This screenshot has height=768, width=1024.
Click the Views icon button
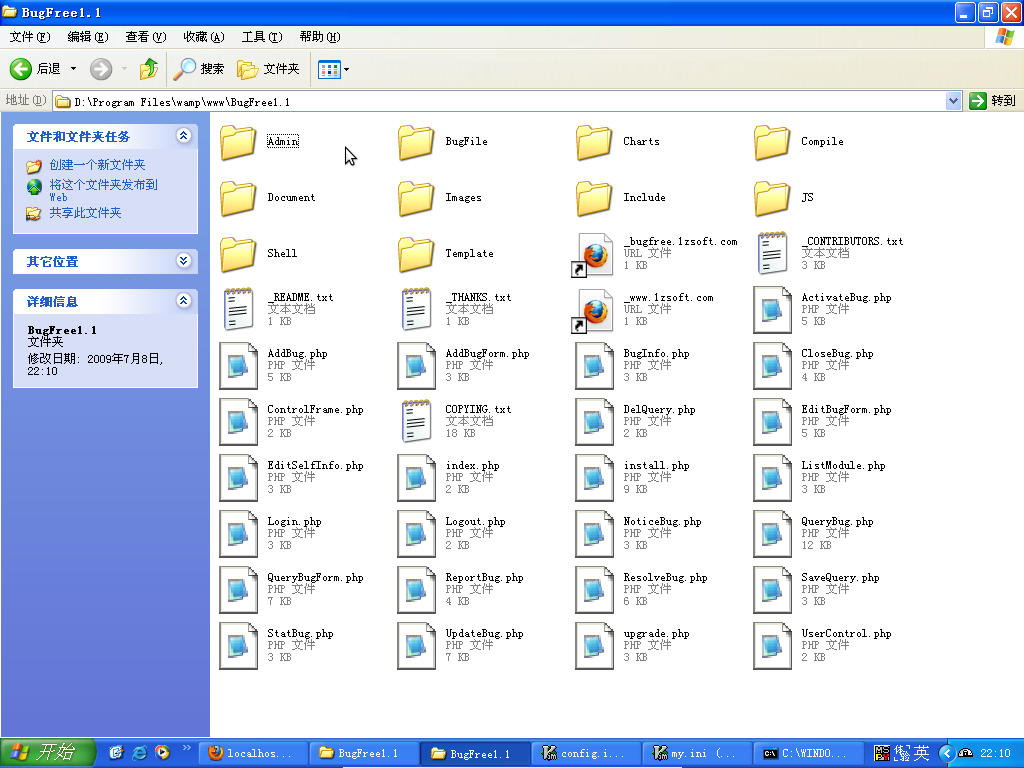pyautogui.click(x=329, y=69)
